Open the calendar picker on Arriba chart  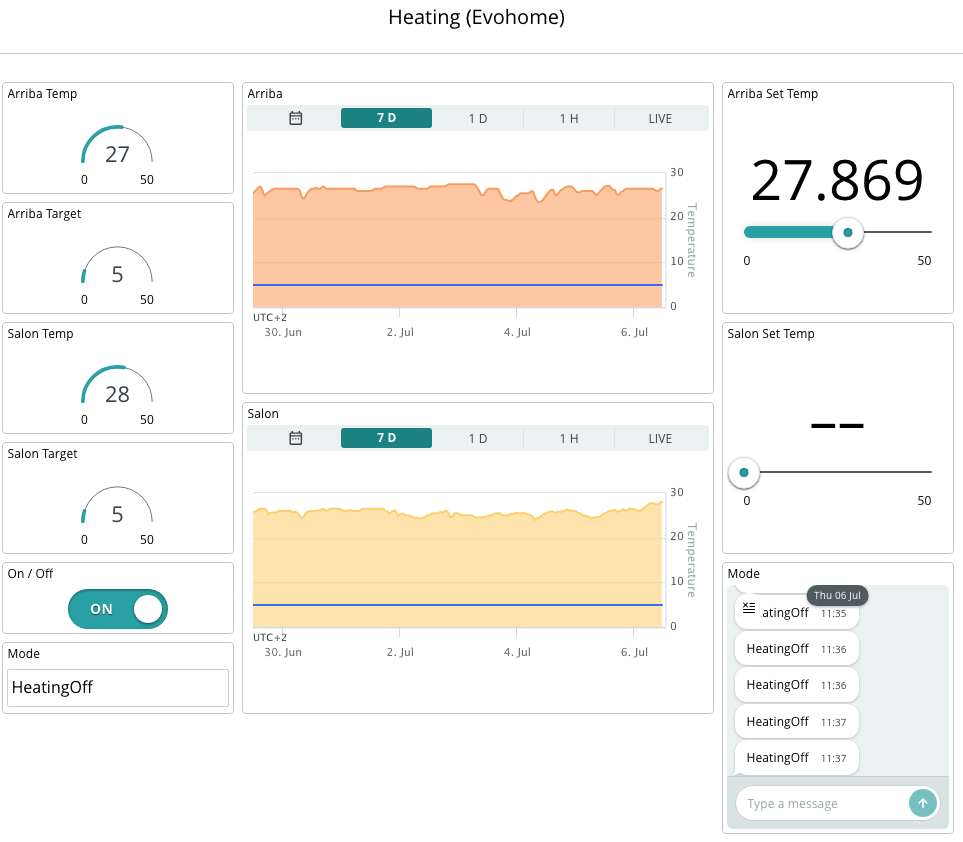(295, 118)
